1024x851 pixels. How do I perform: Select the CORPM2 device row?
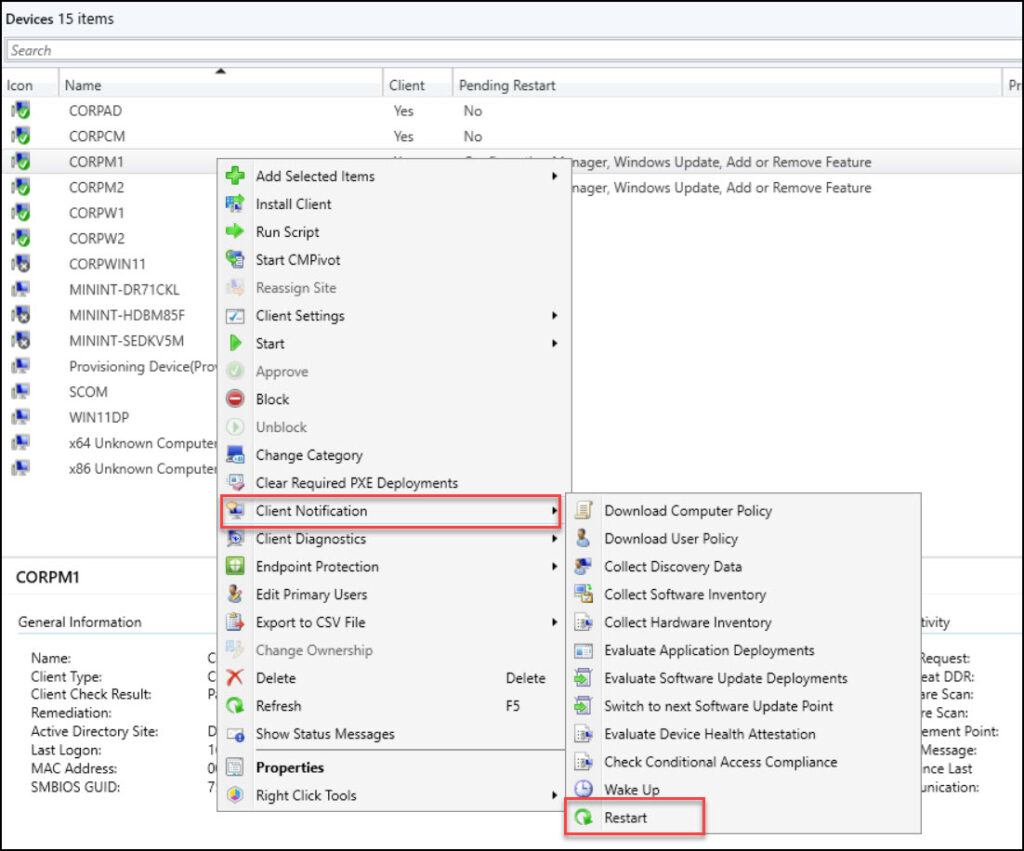tap(110, 187)
